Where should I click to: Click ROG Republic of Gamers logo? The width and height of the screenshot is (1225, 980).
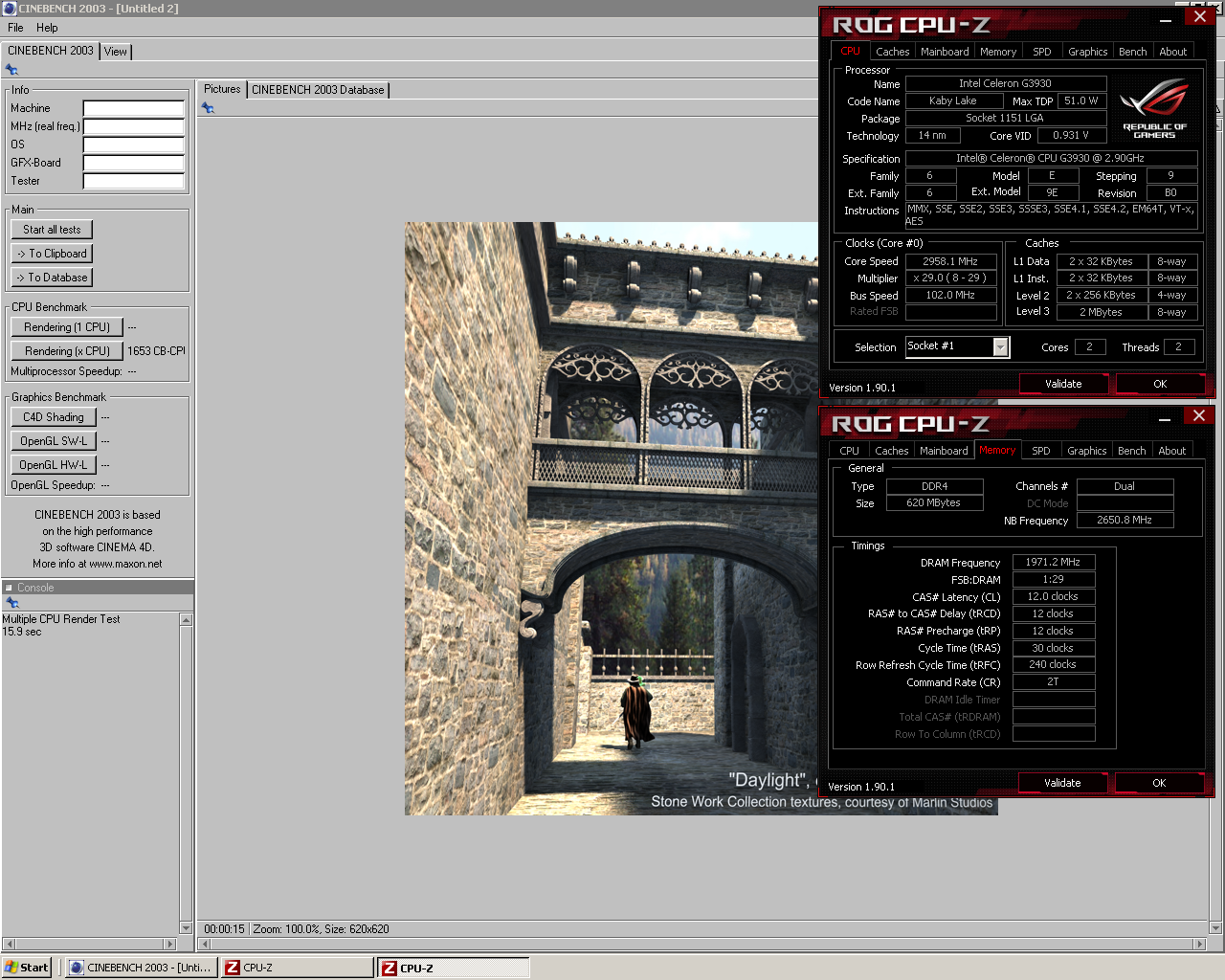pyautogui.click(x=1154, y=110)
